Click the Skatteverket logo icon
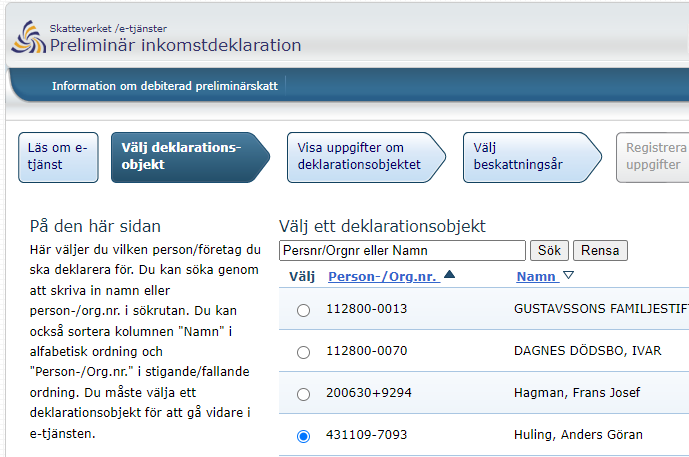The image size is (689, 457). (x=29, y=37)
